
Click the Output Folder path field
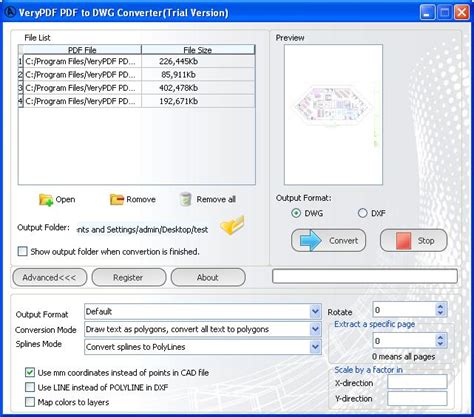(143, 229)
